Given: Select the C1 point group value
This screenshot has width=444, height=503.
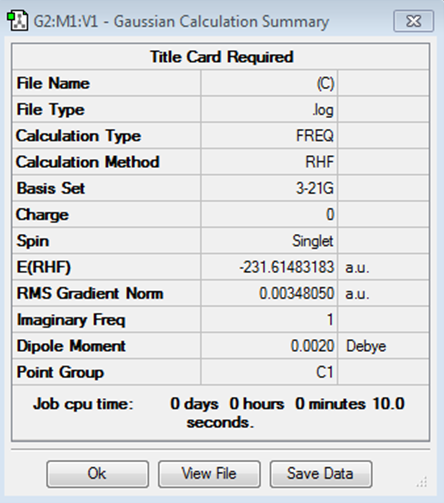Looking at the screenshot, I should point(325,372).
